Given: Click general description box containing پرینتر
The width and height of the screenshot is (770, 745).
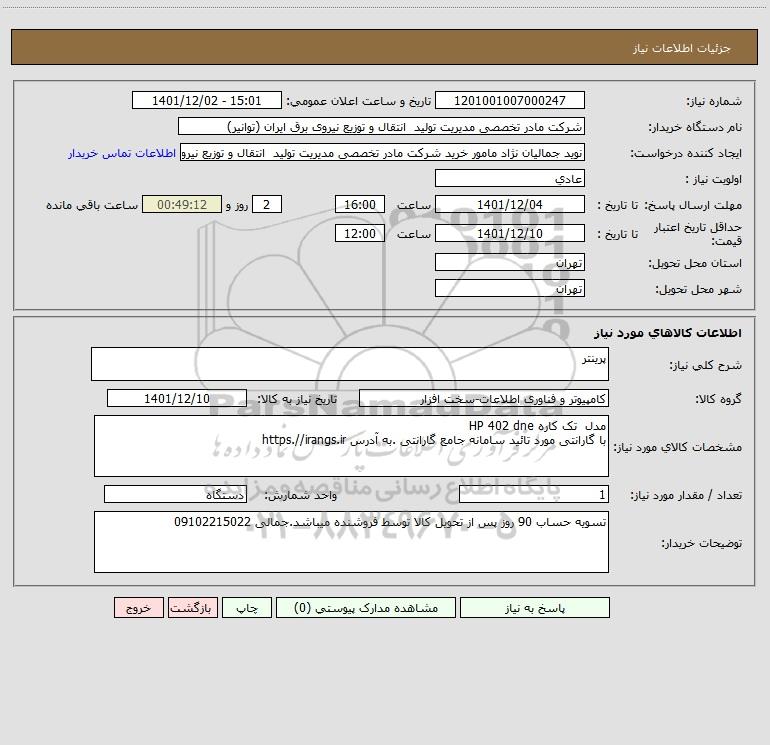Looking at the screenshot, I should tap(350, 364).
